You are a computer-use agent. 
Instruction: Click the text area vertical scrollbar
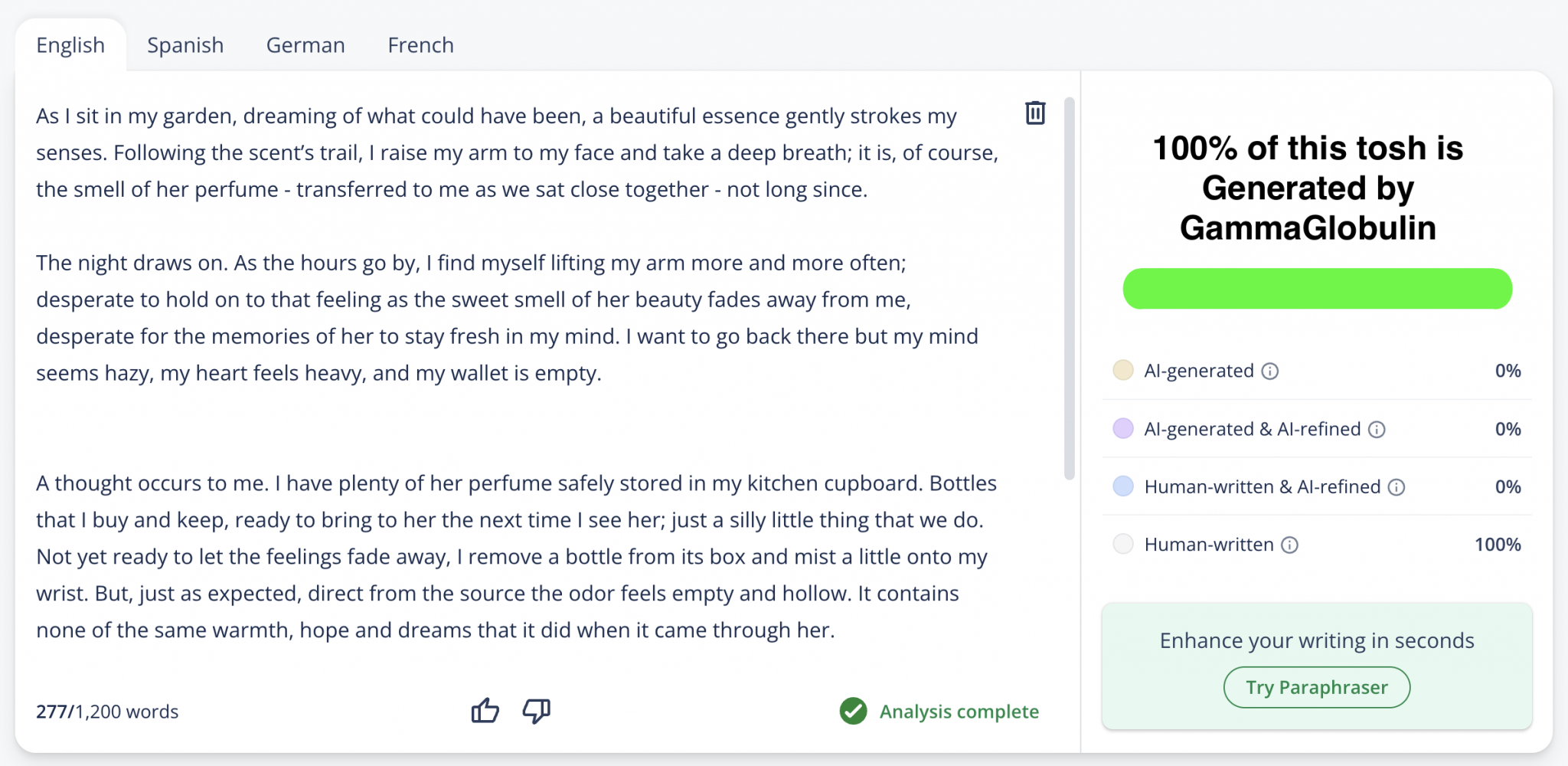click(x=1070, y=289)
